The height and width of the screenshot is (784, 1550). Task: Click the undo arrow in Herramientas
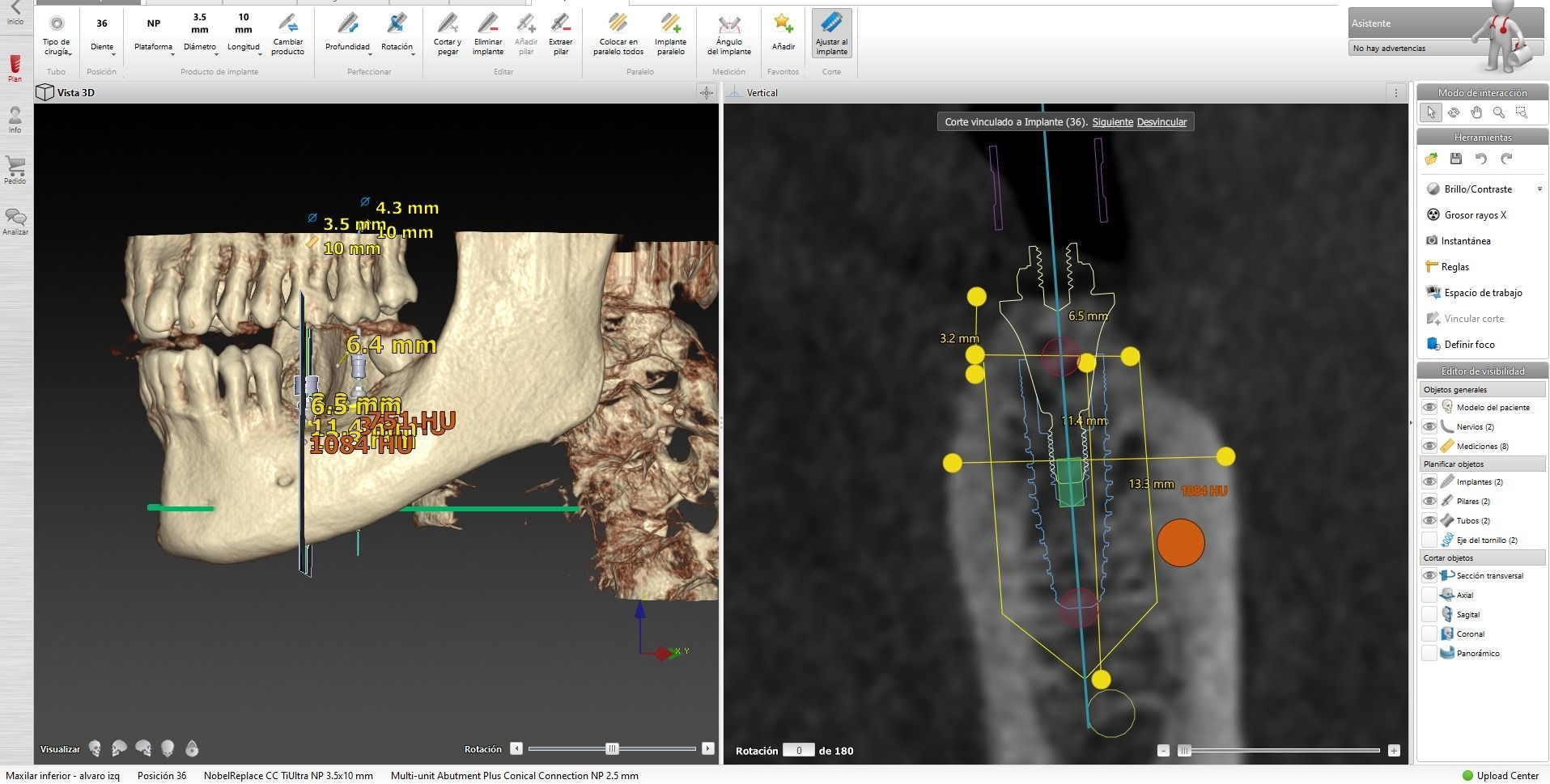[x=1482, y=159]
